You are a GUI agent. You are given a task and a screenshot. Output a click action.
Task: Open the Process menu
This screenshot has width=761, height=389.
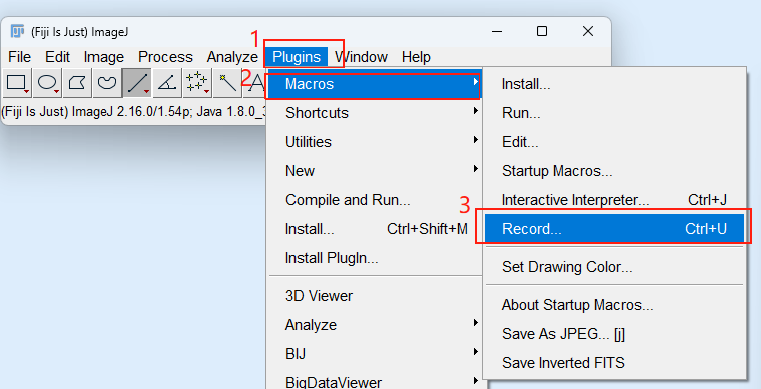pyautogui.click(x=165, y=57)
